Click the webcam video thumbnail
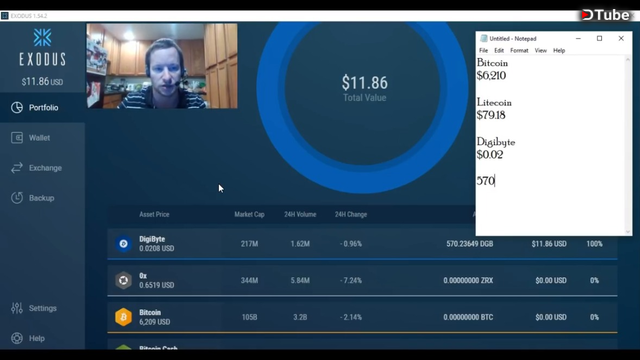Viewport: 640px width, 360px height. (162, 66)
